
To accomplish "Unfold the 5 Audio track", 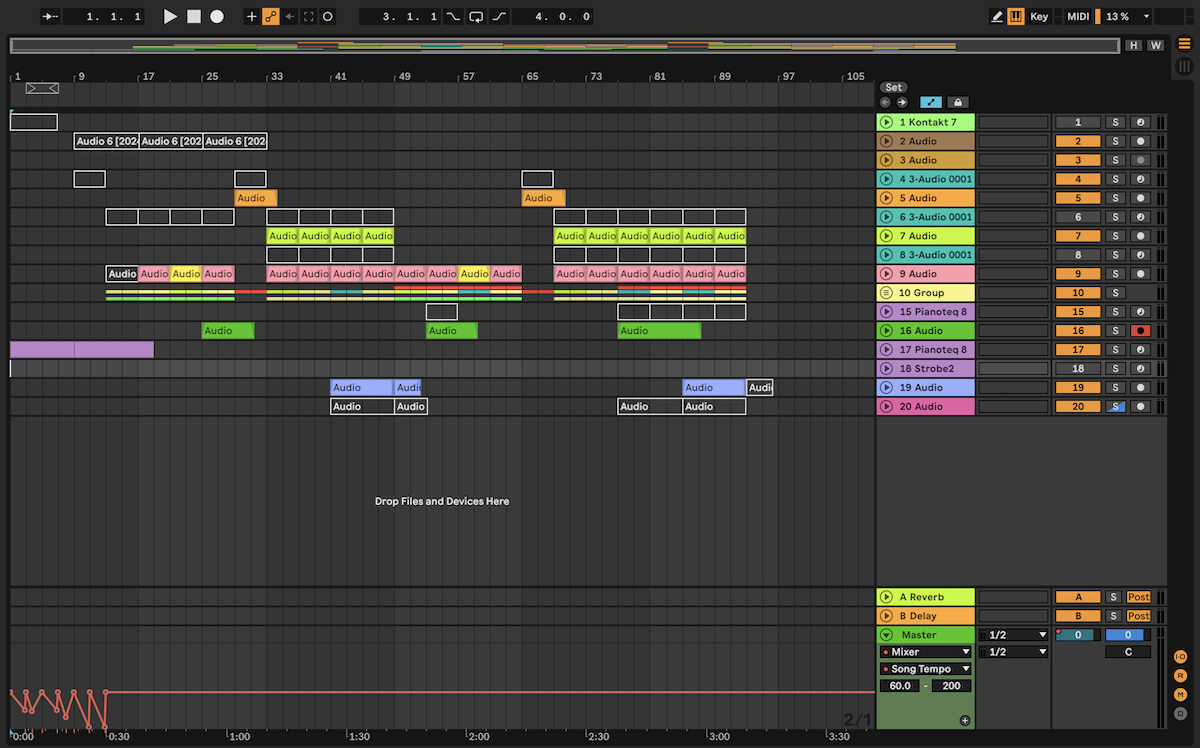I will click(x=886, y=198).
